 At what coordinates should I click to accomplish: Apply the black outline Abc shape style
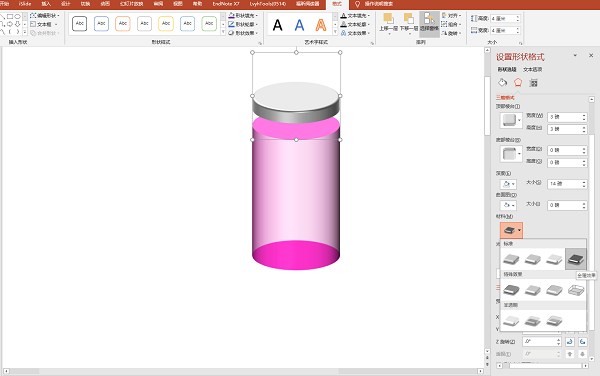click(x=80, y=24)
